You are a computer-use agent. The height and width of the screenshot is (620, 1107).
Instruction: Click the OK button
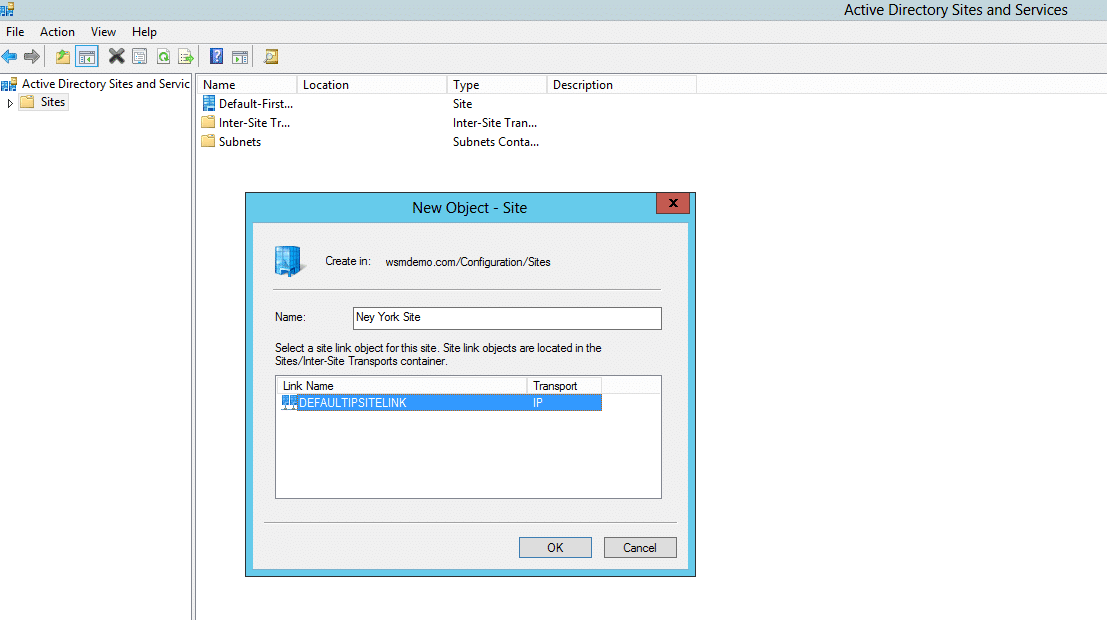click(x=555, y=547)
